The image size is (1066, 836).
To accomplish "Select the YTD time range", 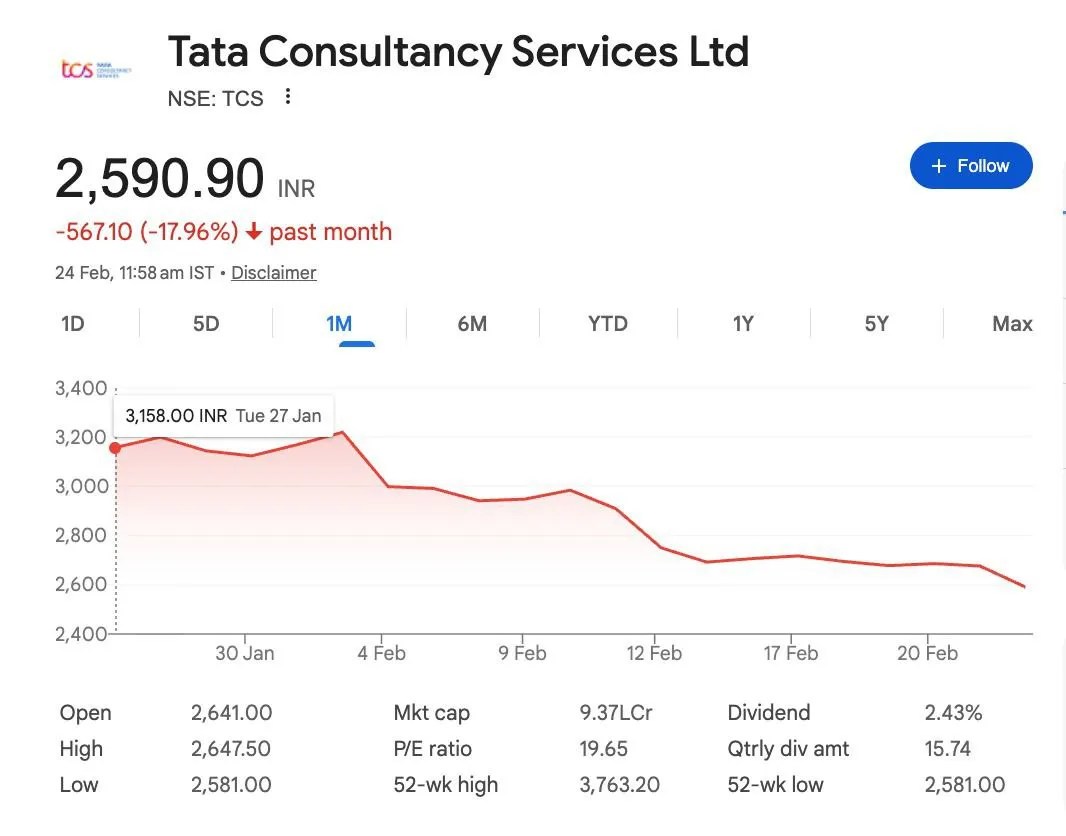I will click(607, 323).
